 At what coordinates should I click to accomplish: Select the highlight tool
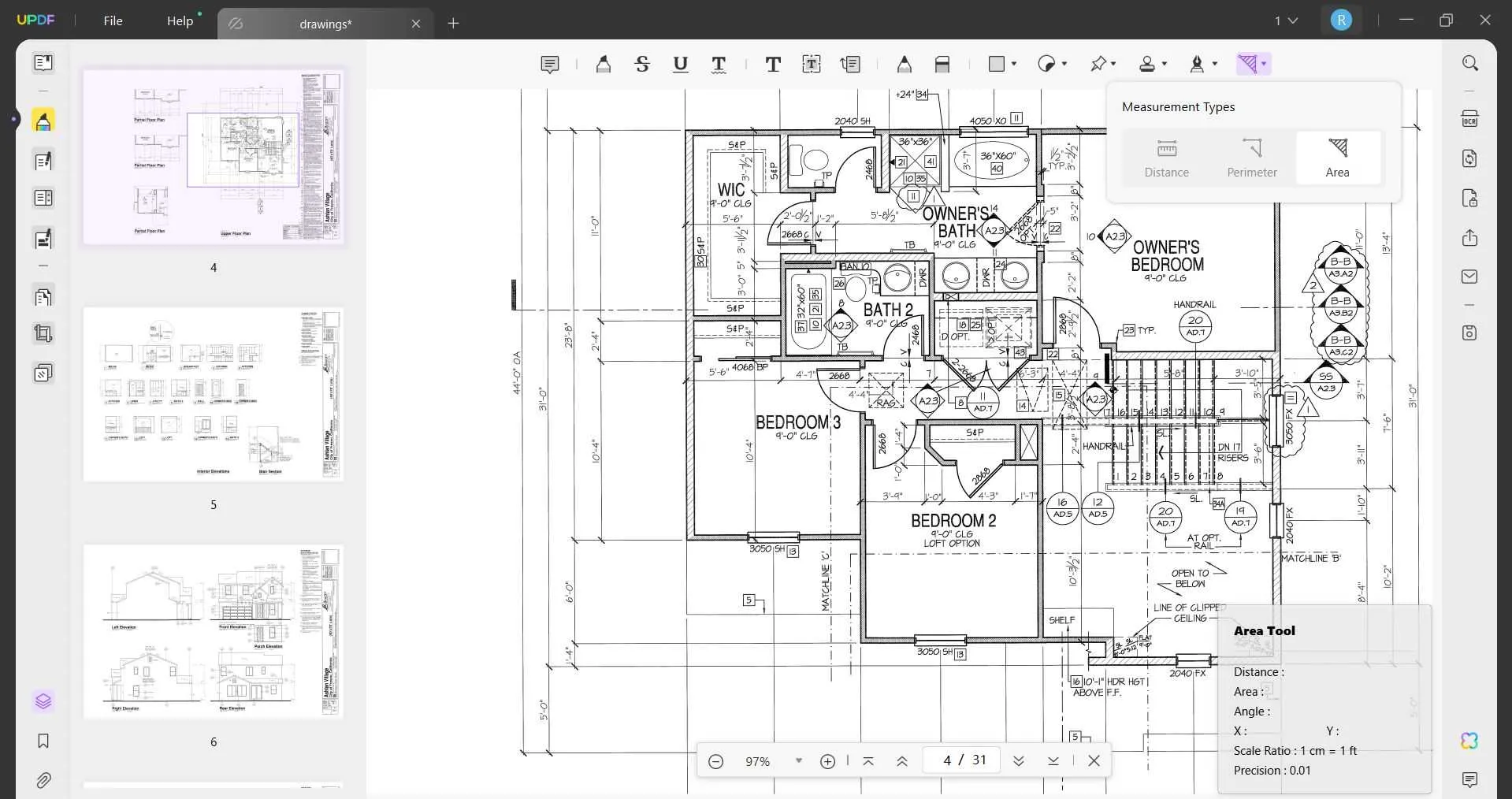pos(604,65)
